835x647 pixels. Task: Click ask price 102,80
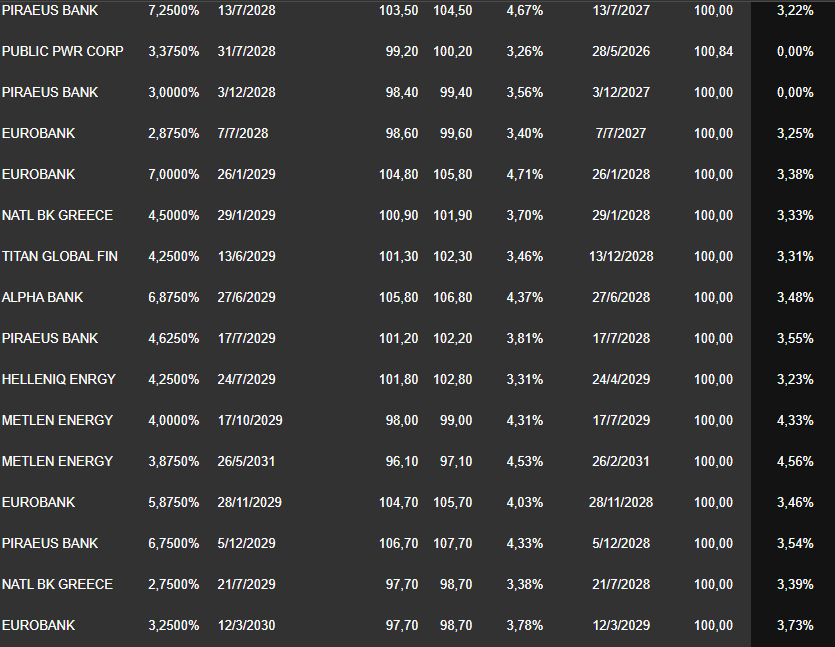(x=453, y=379)
